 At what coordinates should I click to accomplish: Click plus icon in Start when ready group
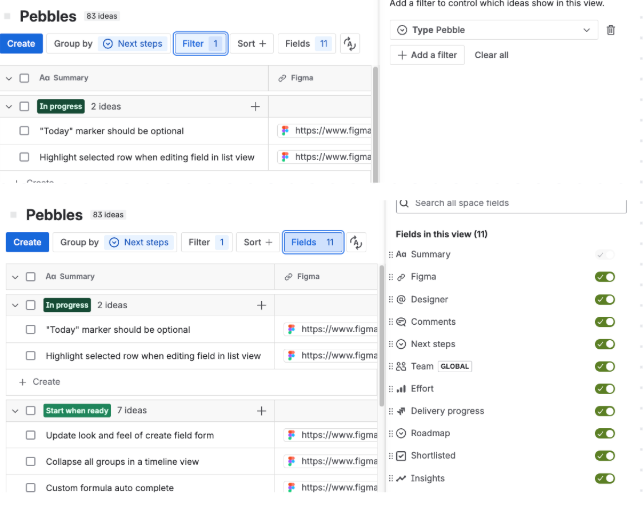[261, 411]
